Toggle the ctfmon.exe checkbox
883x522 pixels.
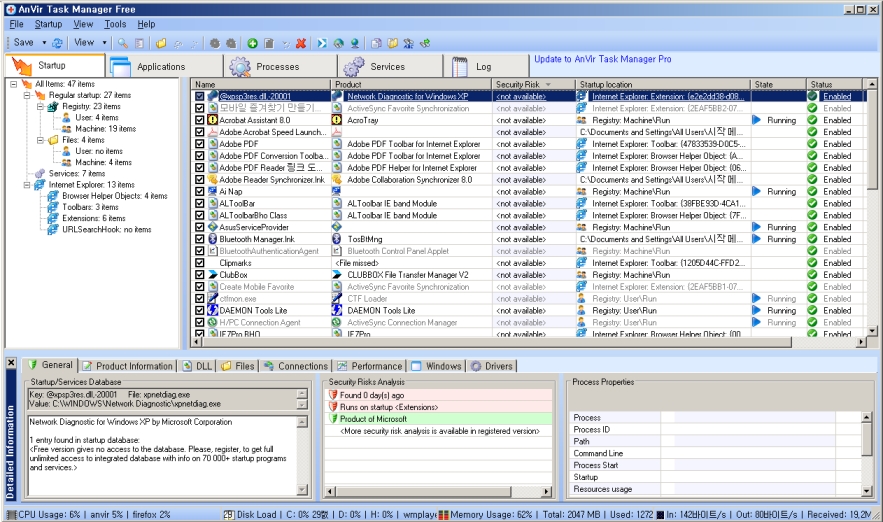click(199, 298)
